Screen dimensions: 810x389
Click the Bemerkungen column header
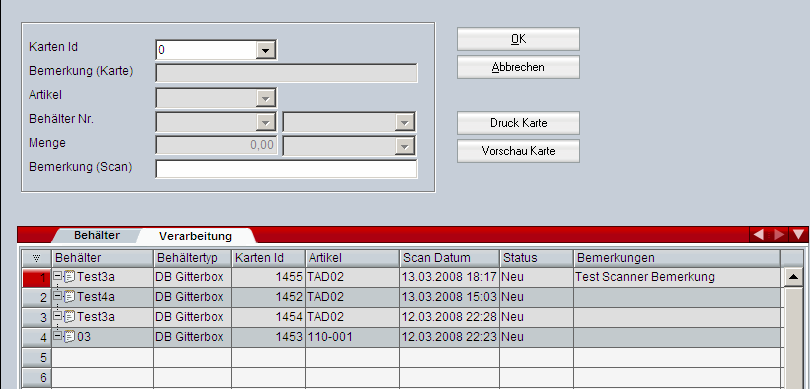pyautogui.click(x=677, y=258)
